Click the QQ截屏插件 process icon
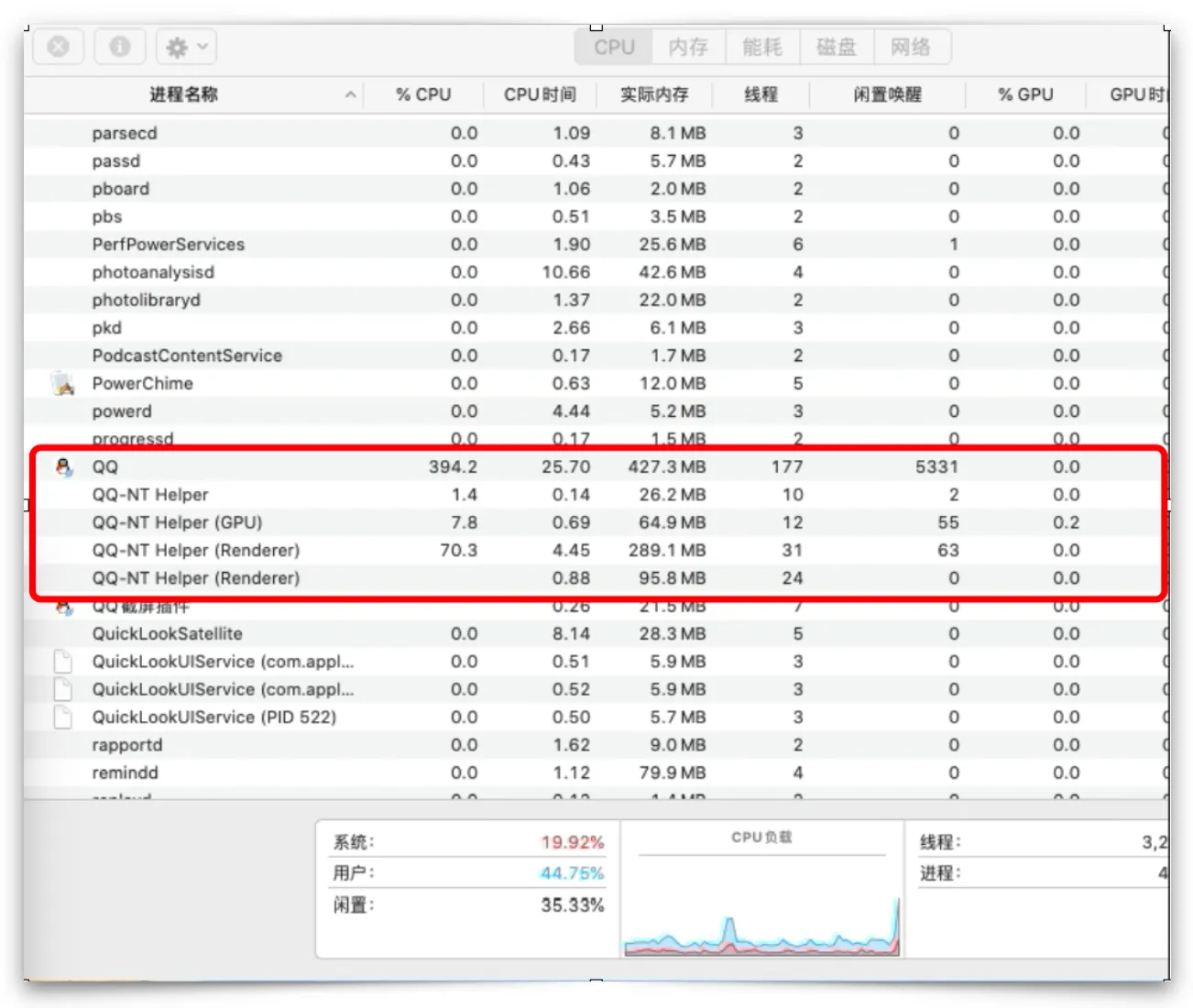Image resolution: width=1193 pixels, height=1008 pixels. [63, 607]
